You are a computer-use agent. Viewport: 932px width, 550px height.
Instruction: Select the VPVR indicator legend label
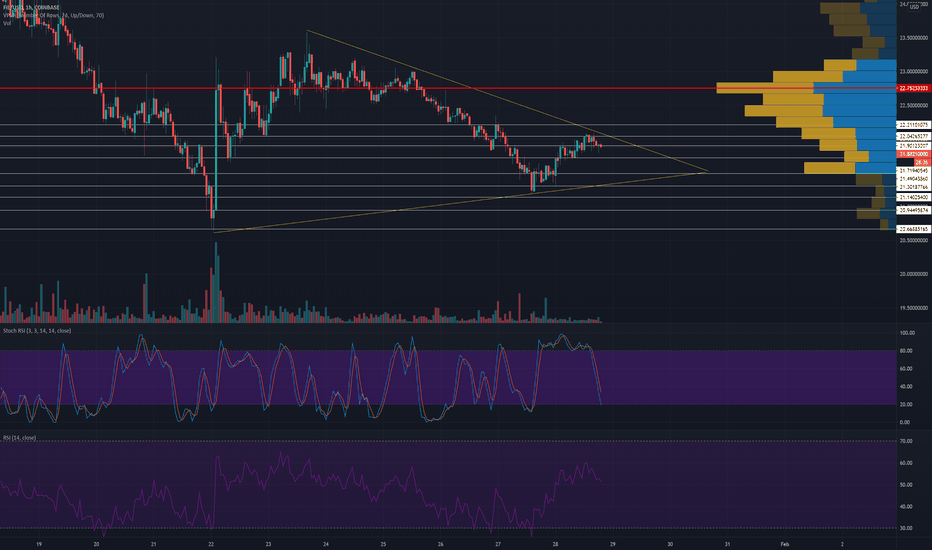tap(53, 15)
